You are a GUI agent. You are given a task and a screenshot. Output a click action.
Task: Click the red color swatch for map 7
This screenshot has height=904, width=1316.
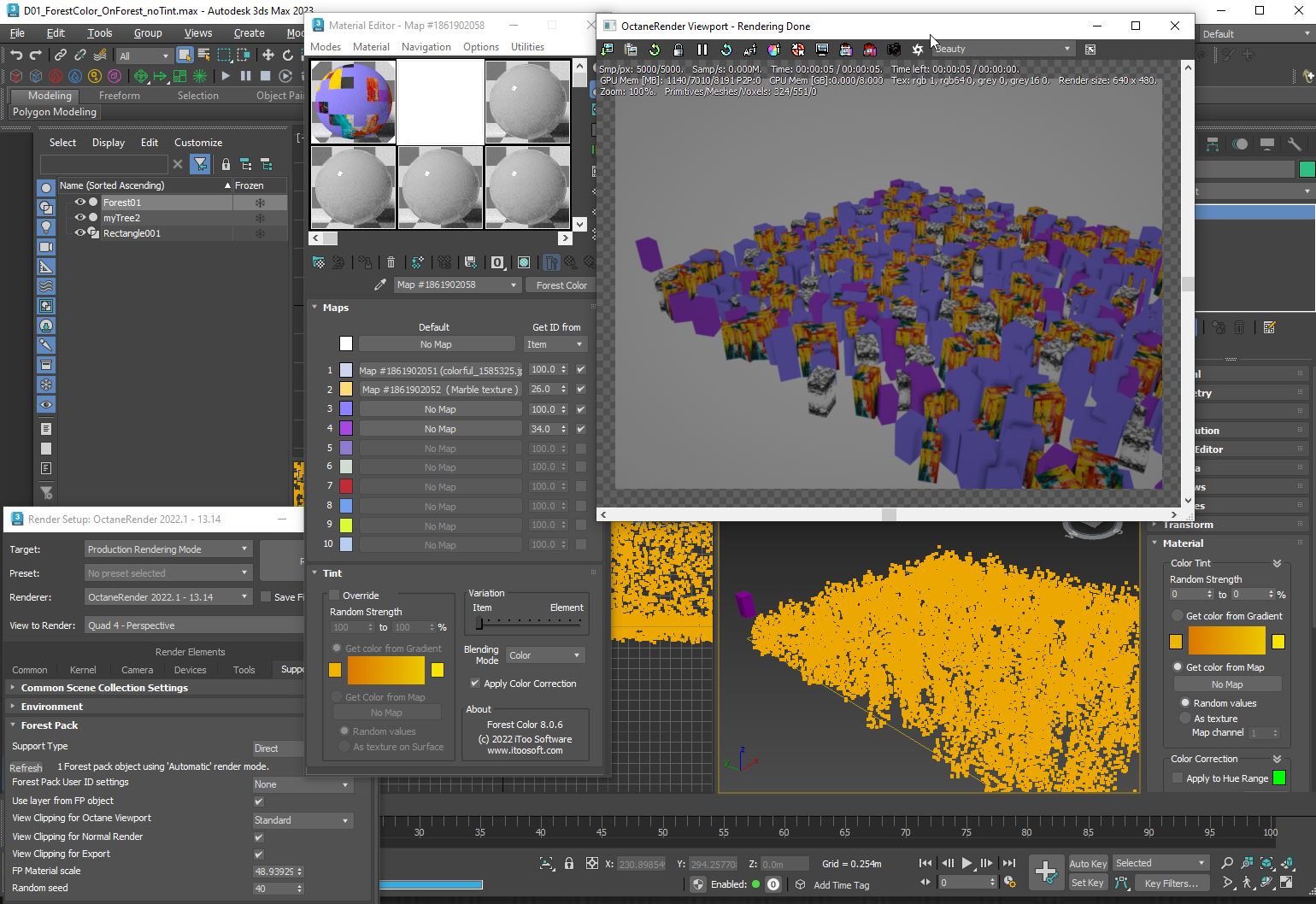click(346, 486)
